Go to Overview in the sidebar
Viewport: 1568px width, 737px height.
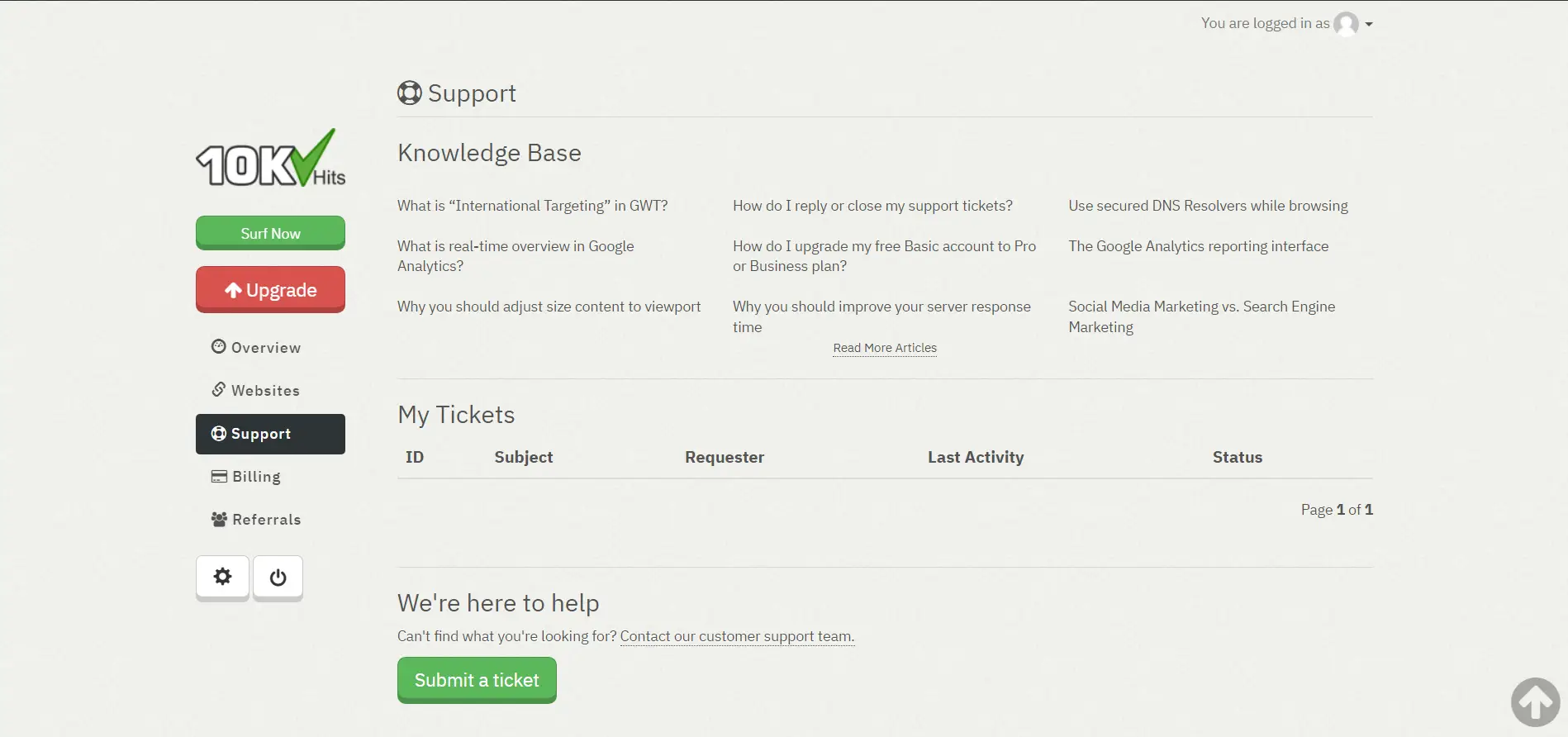click(256, 348)
